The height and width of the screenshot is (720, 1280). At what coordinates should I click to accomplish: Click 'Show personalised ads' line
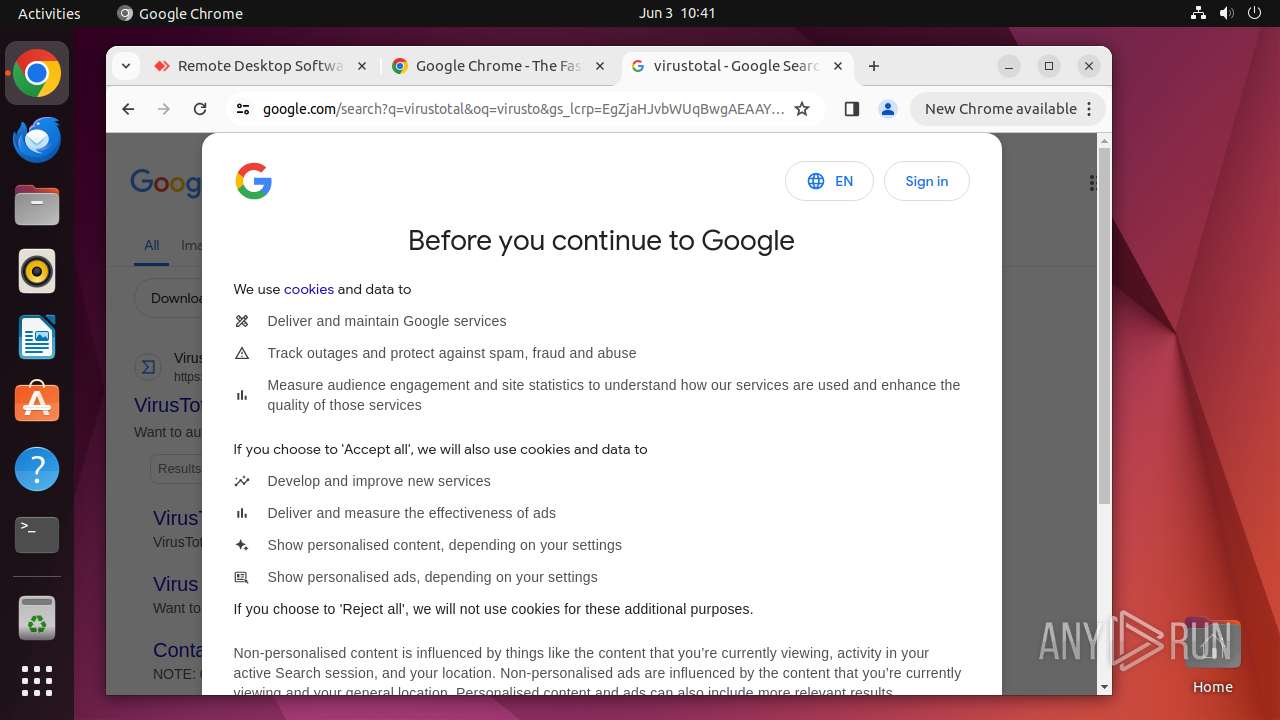pyautogui.click(x=433, y=577)
